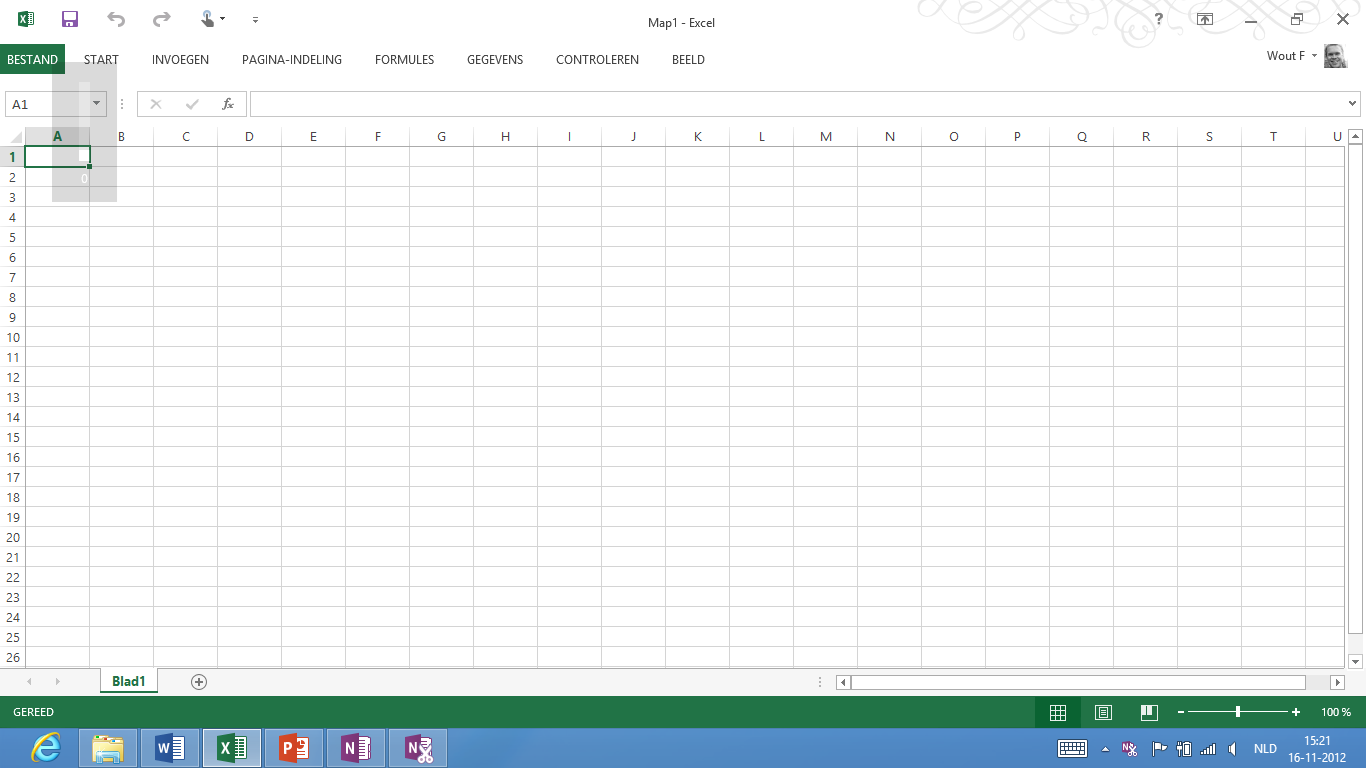Undo the last action
Screen dimensions: 1366x768
pyautogui.click(x=116, y=19)
